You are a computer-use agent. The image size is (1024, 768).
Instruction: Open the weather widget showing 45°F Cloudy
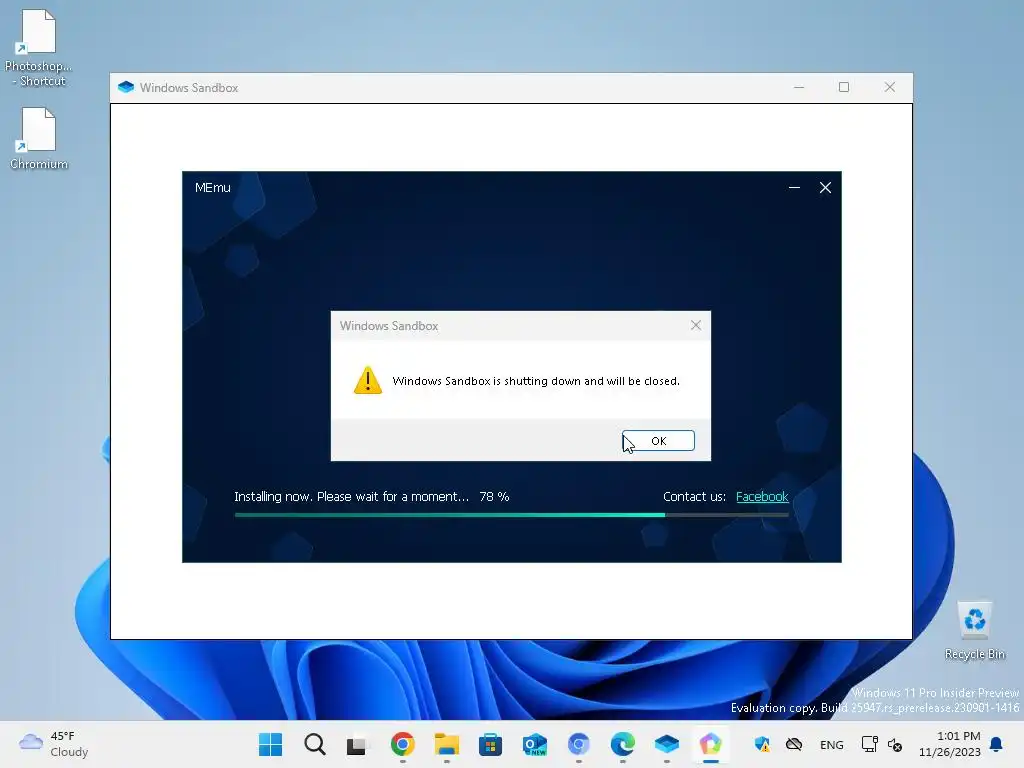[54, 744]
